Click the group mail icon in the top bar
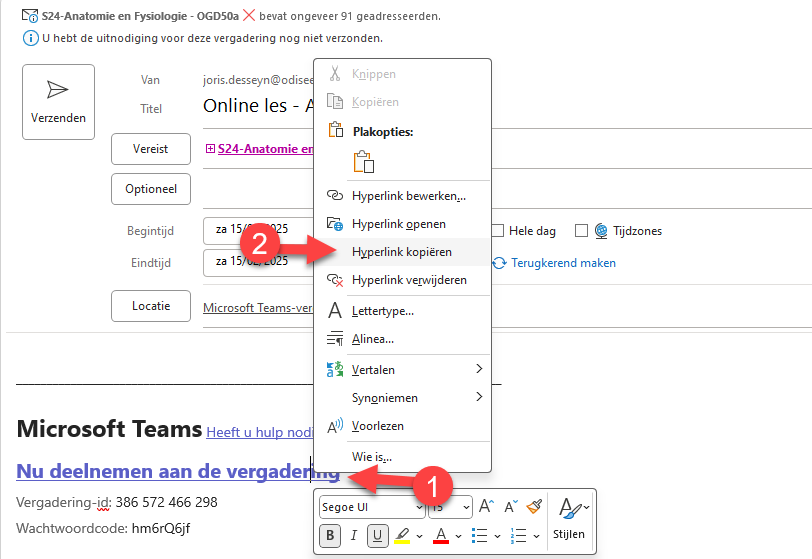This screenshot has height=559, width=812. (30, 16)
